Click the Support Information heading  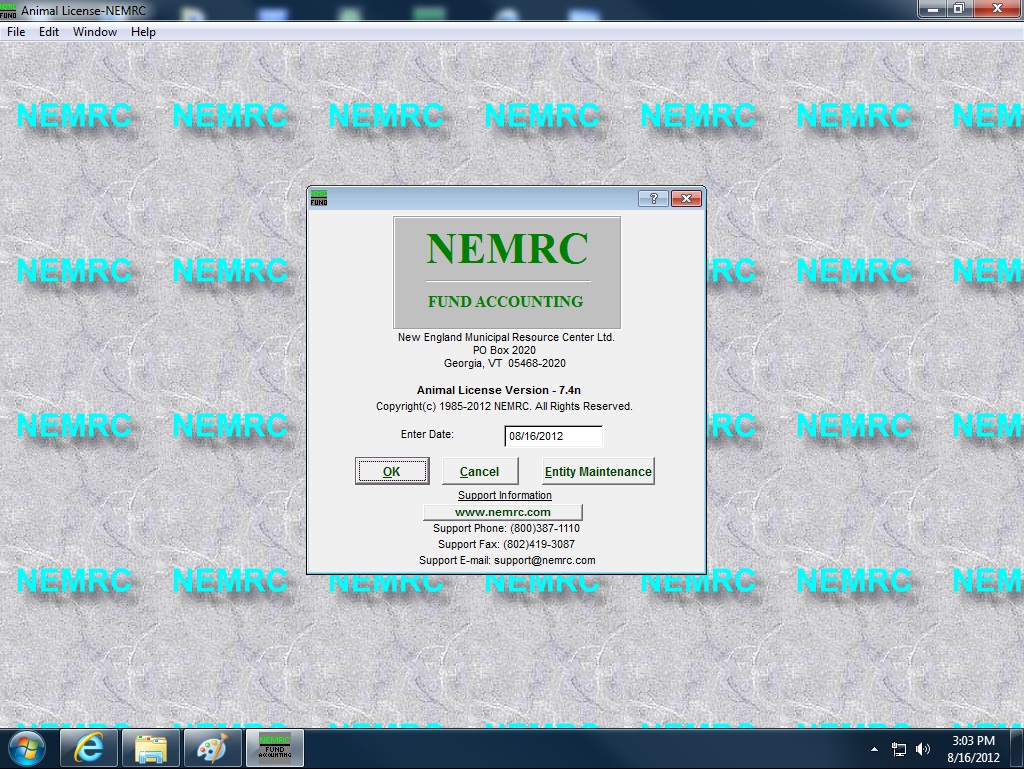click(505, 495)
